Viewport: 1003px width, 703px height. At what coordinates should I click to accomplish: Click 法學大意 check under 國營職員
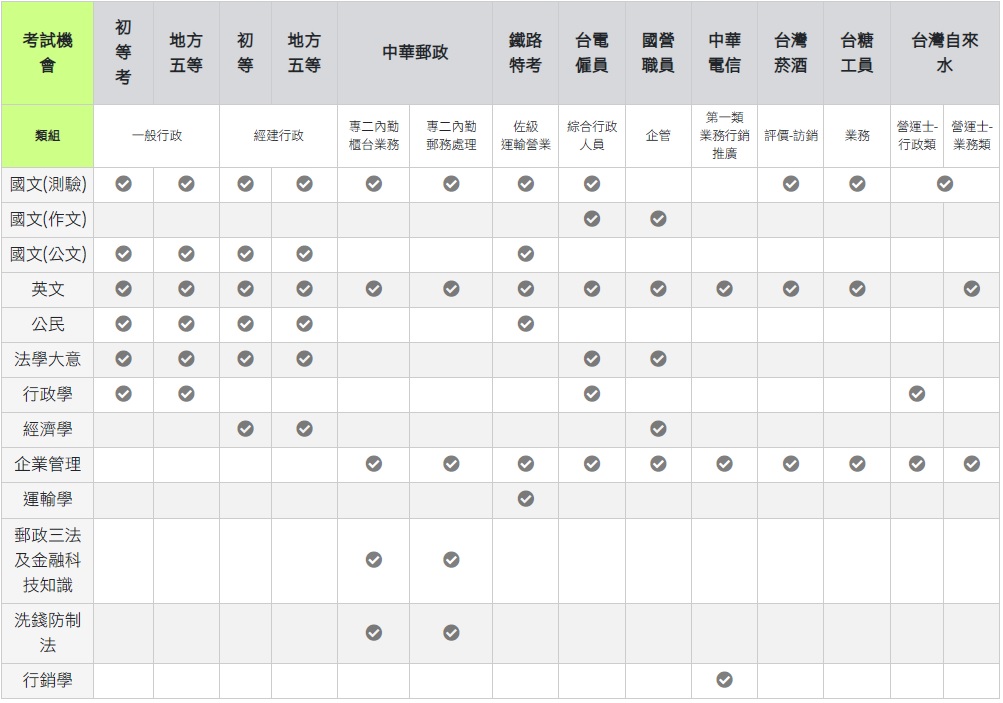tap(658, 359)
